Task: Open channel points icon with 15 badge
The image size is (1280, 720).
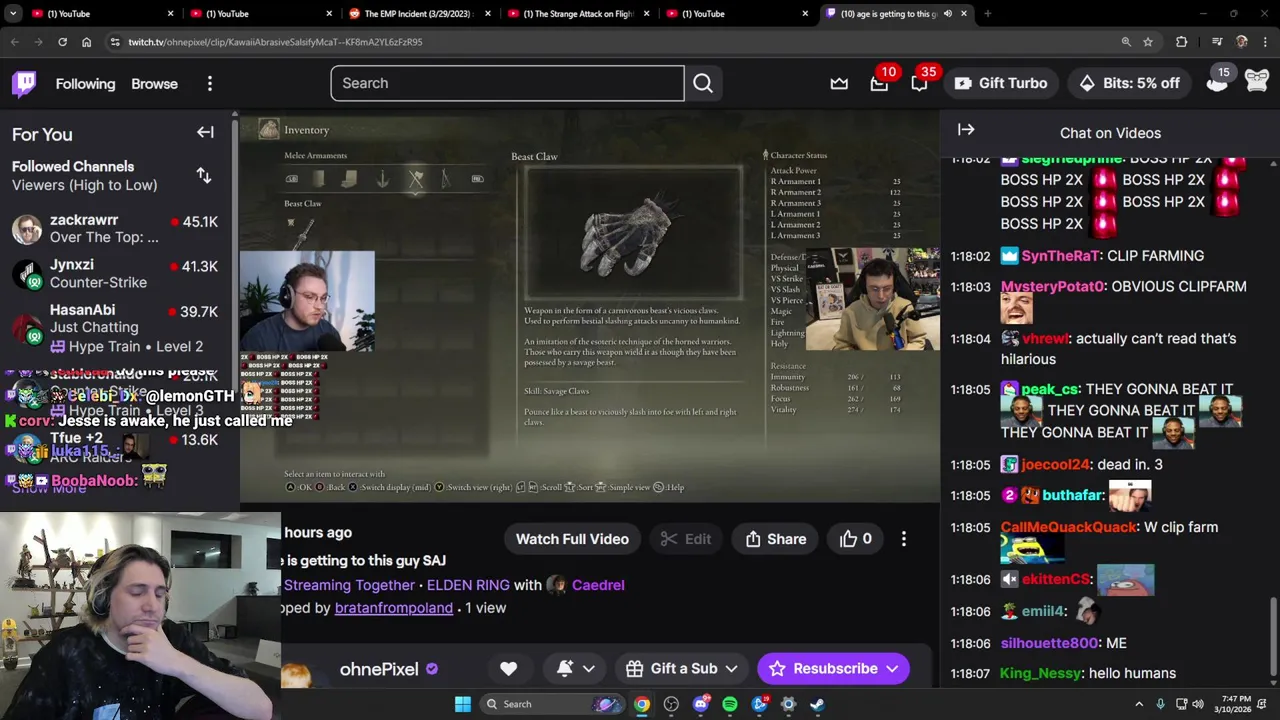Action: [1217, 83]
